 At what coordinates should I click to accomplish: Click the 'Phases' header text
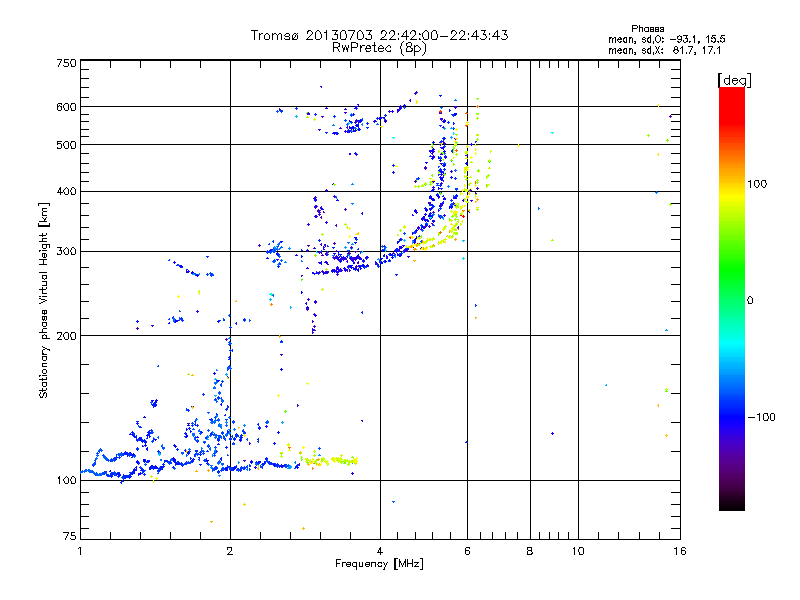click(647, 29)
